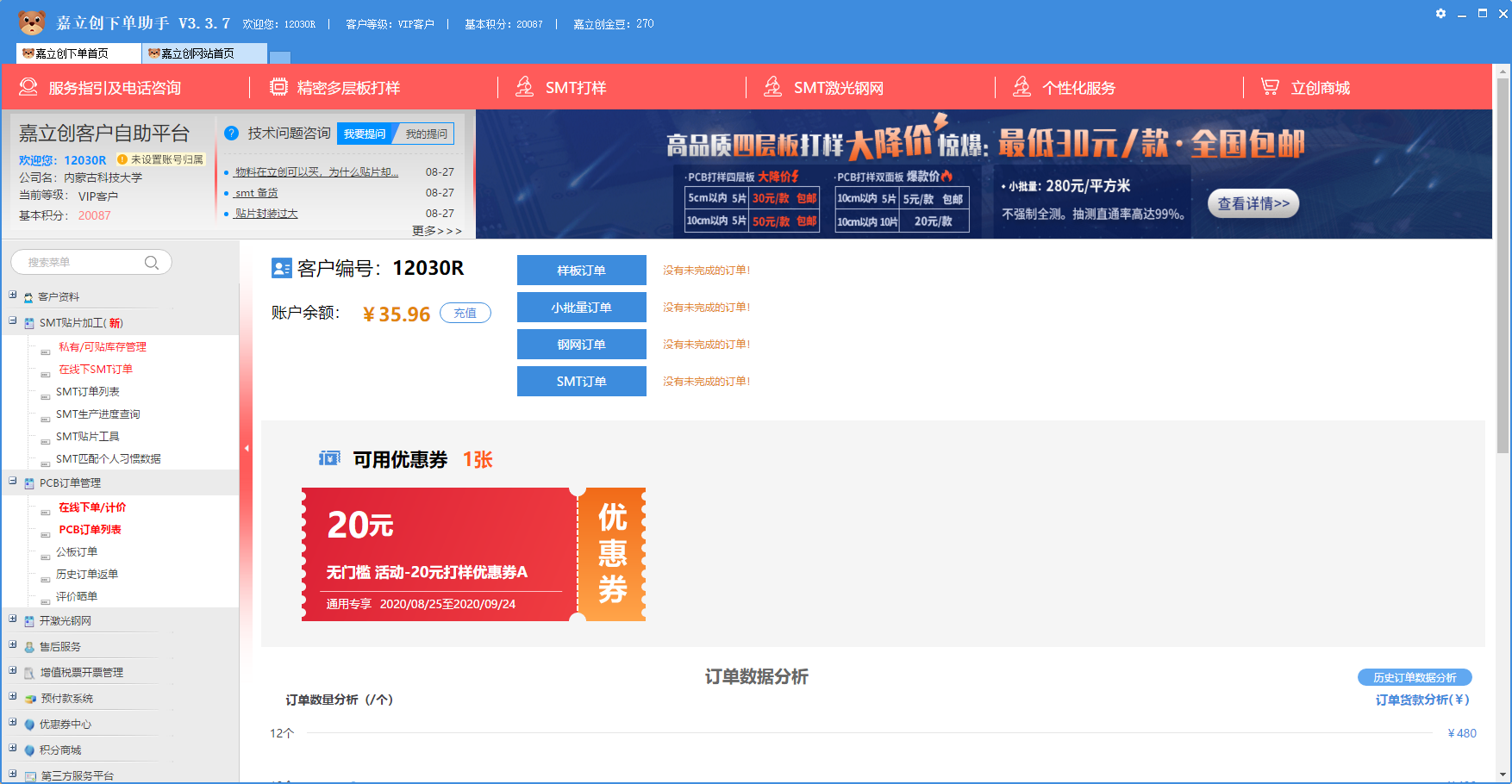Open 精密多层板打样 menu
The width and height of the screenshot is (1512, 784).
click(x=348, y=88)
